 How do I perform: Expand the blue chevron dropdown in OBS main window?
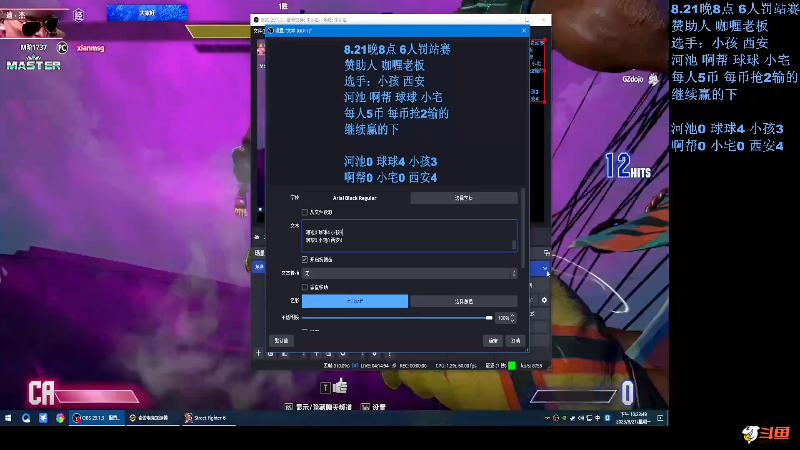(545, 268)
